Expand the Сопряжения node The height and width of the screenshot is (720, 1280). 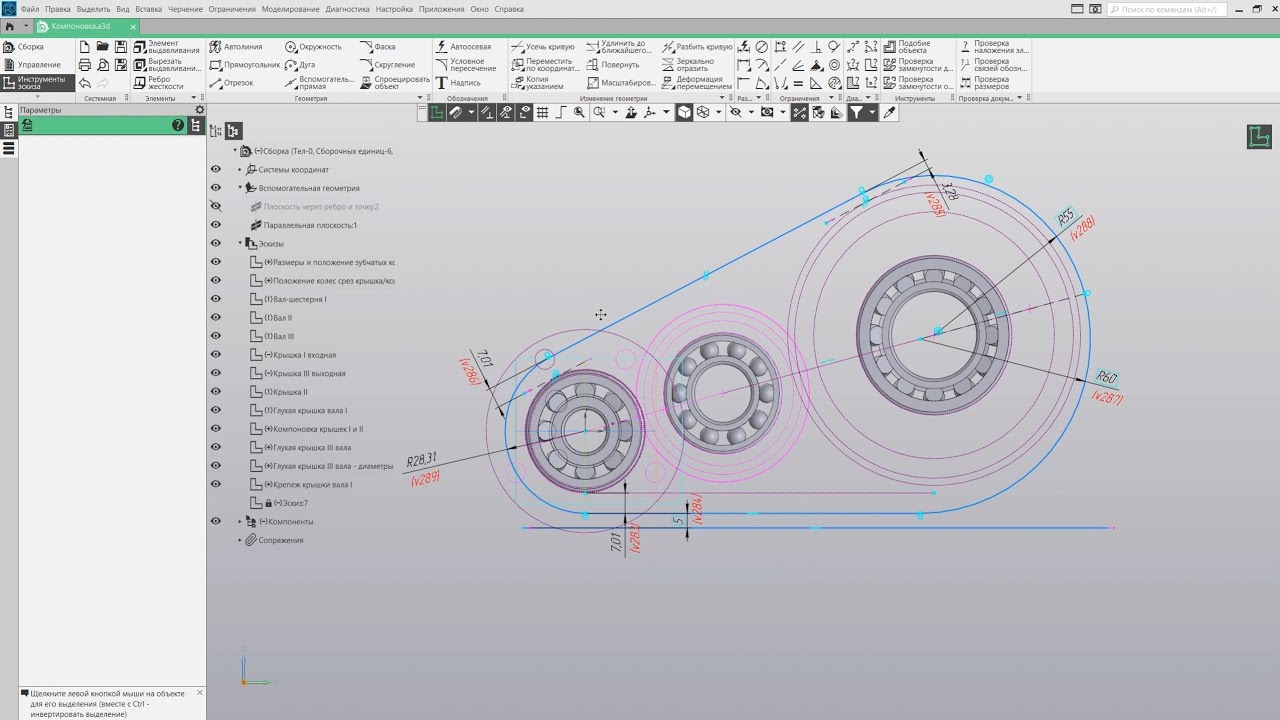pyautogui.click(x=240, y=540)
